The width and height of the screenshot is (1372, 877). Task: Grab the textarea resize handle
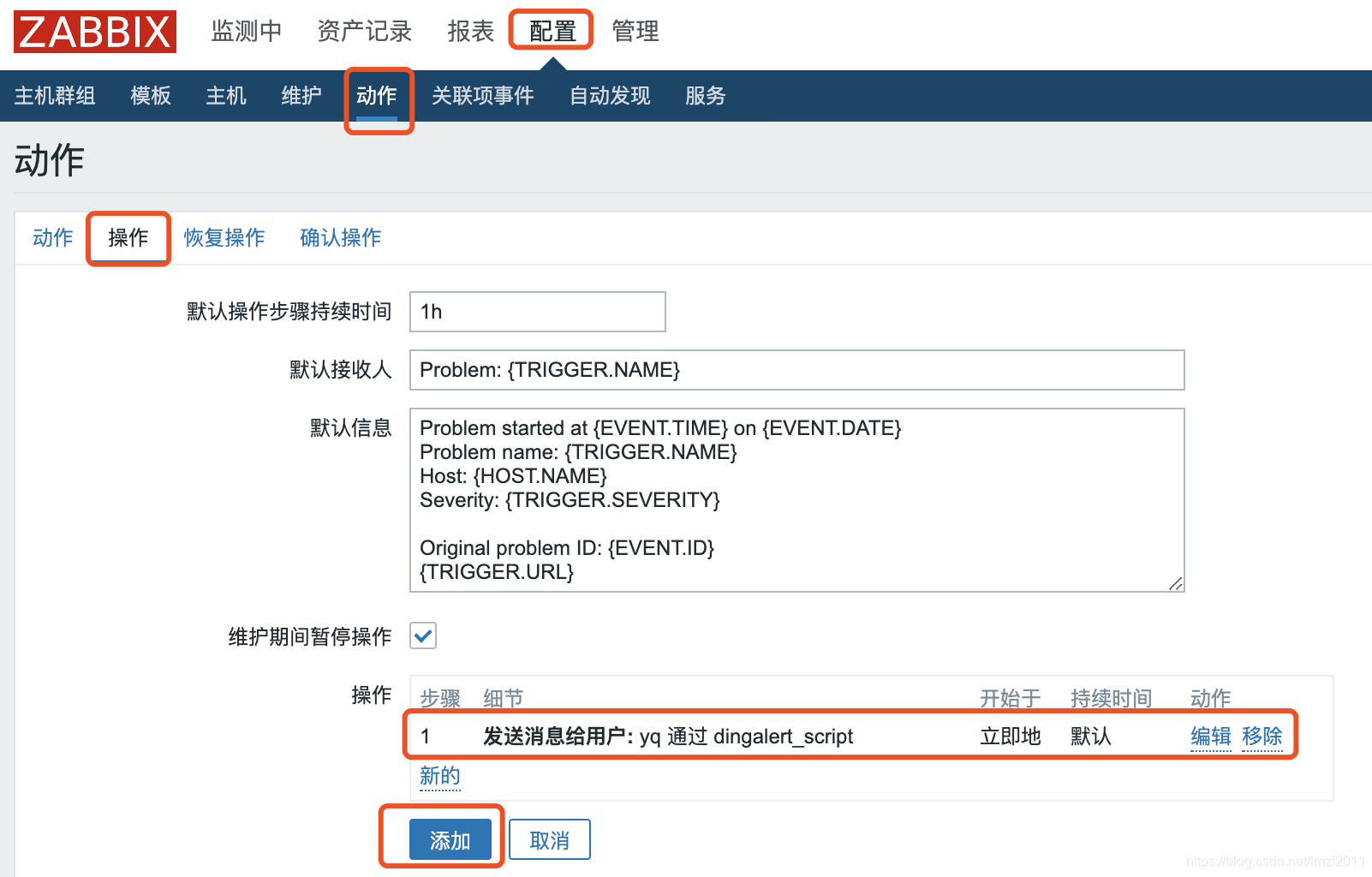coord(1176,583)
